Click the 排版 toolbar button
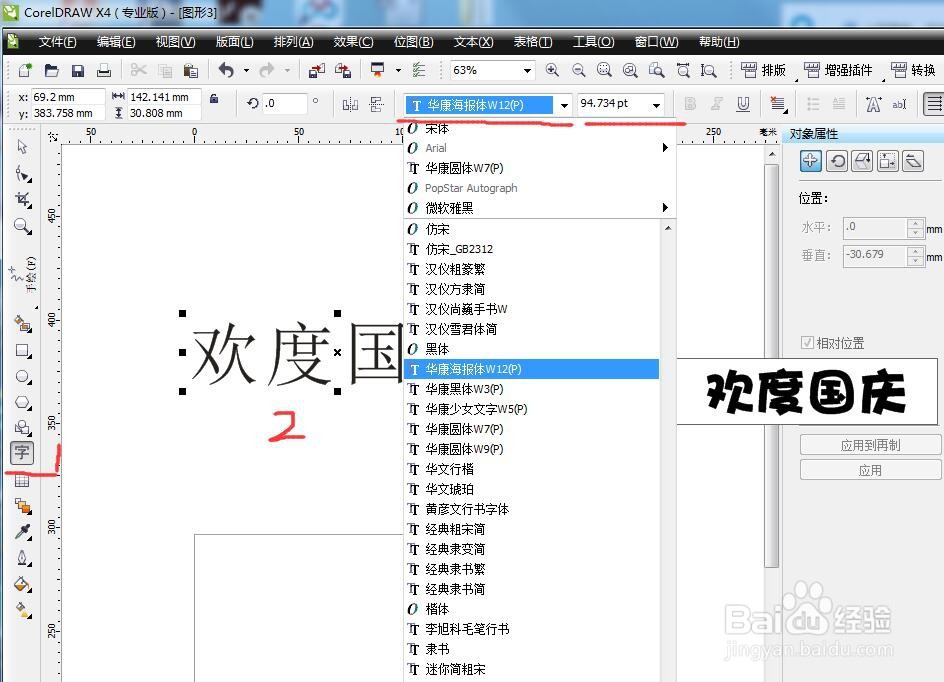Viewport: 944px width, 682px height. point(763,70)
